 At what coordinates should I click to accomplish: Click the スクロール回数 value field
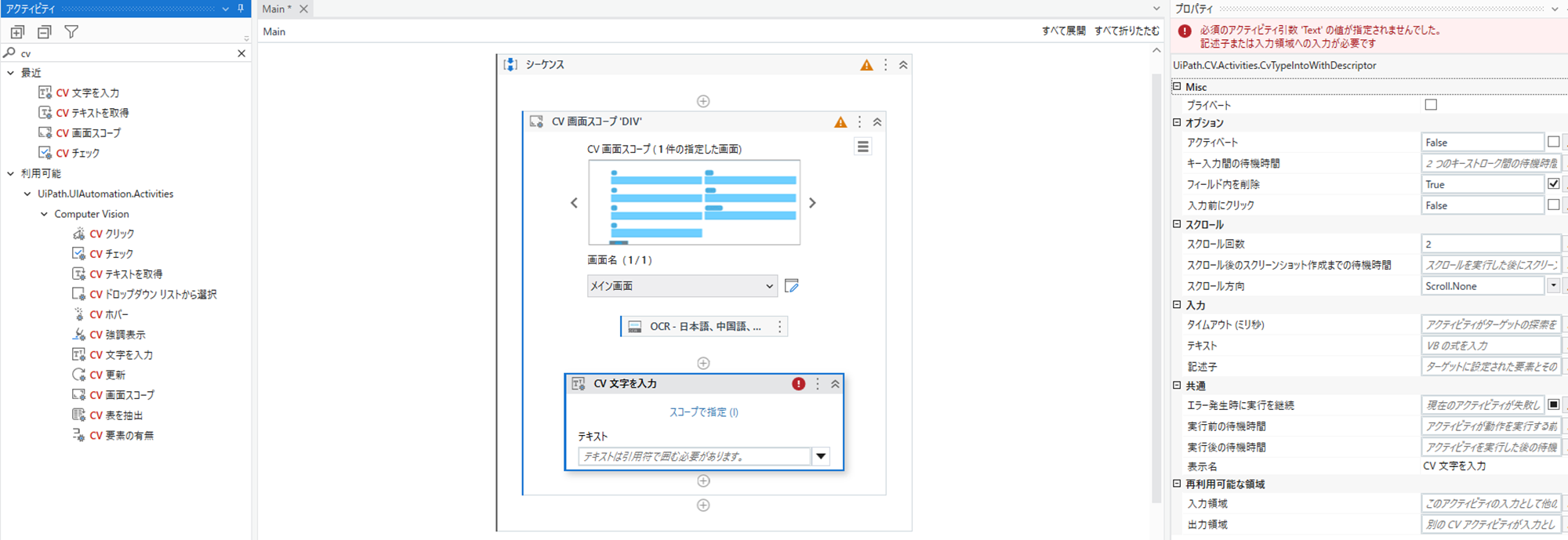tap(1490, 244)
